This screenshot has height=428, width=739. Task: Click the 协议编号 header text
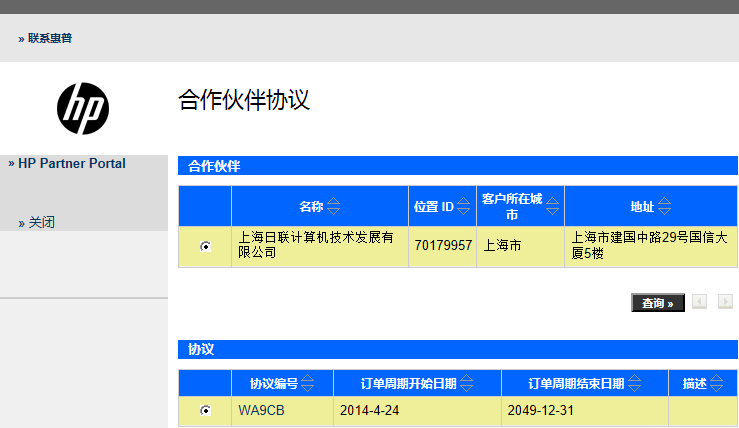click(274, 384)
